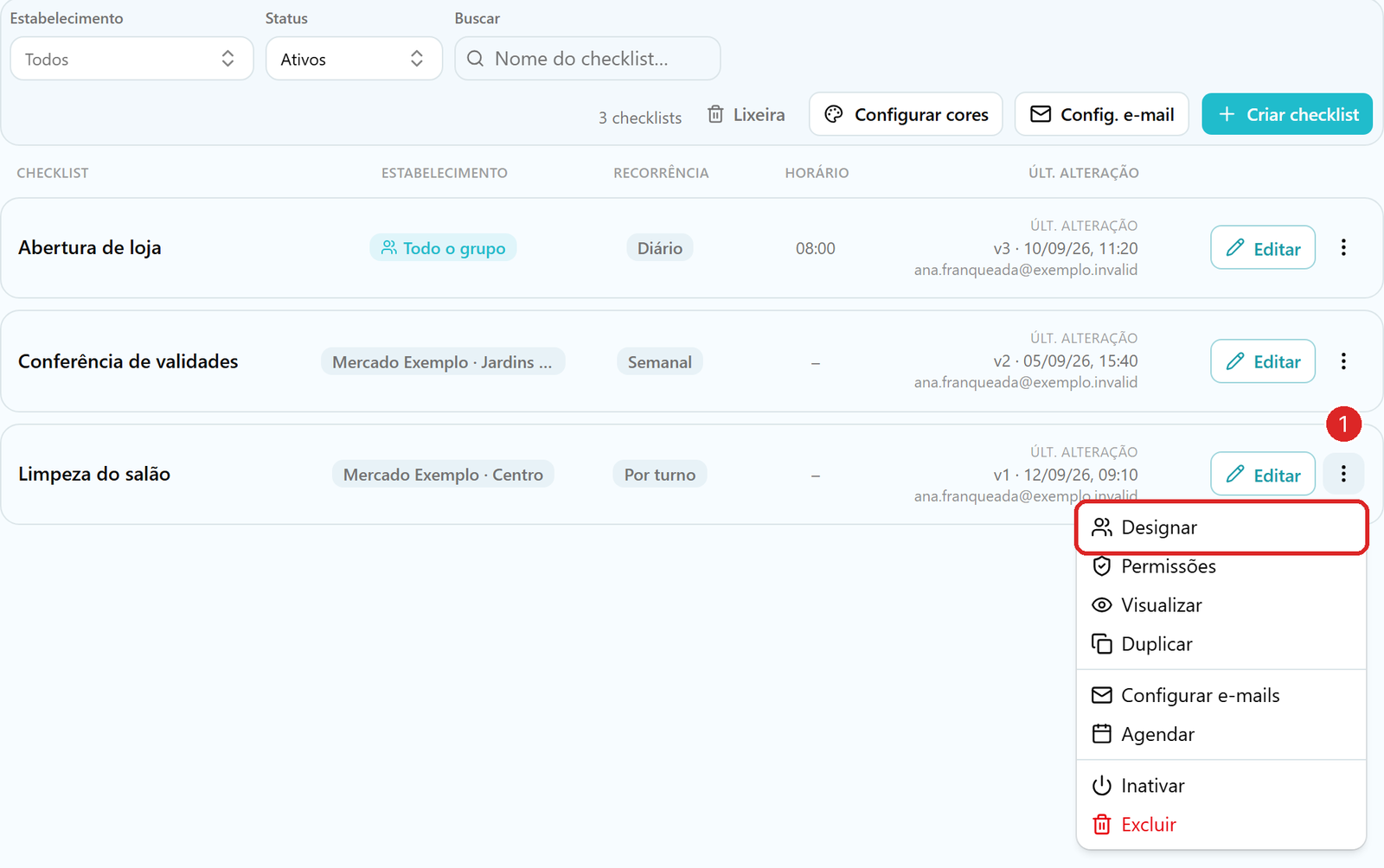The width and height of the screenshot is (1384, 868).
Task: Click the copy icon next to Duplicar
Action: pyautogui.click(x=1101, y=644)
